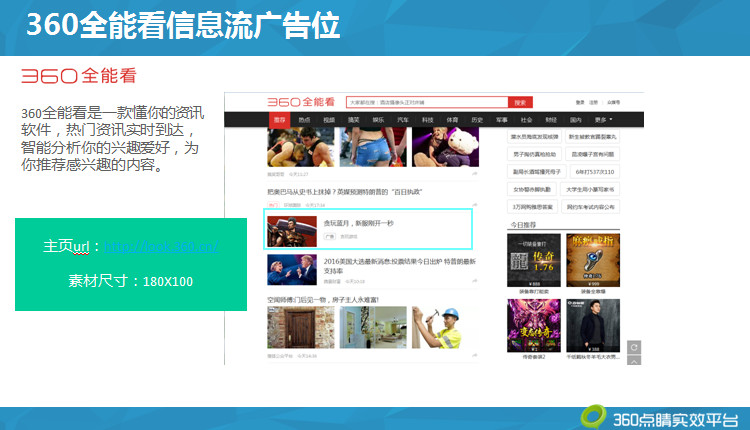The image size is (750, 430).
Task: Open the 汽车 nav tab
Action: [403, 120]
